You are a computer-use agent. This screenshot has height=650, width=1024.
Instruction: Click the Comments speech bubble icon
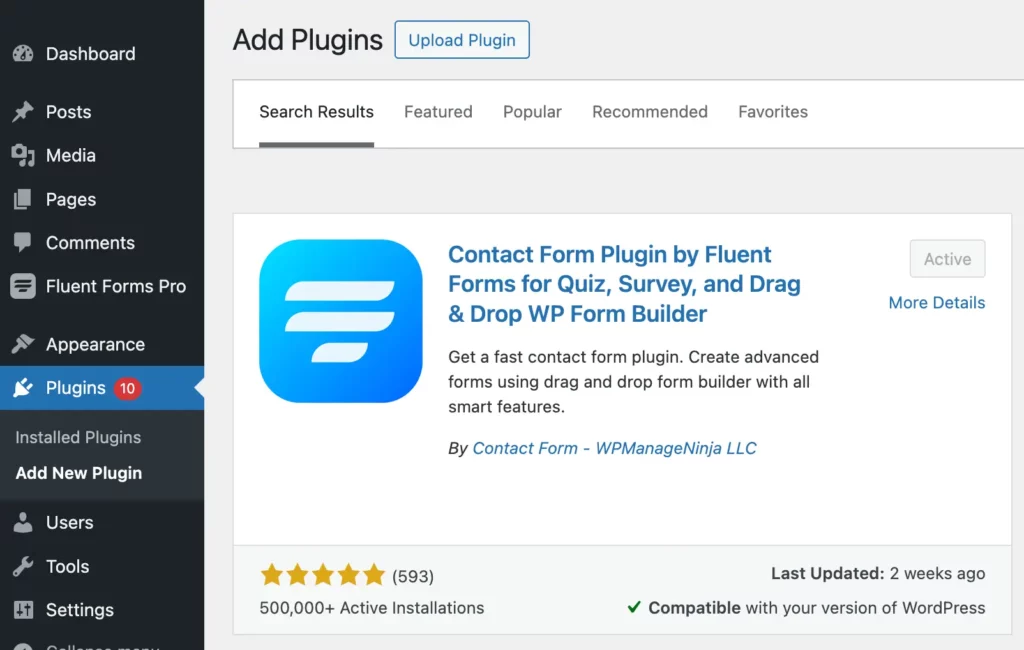23,242
